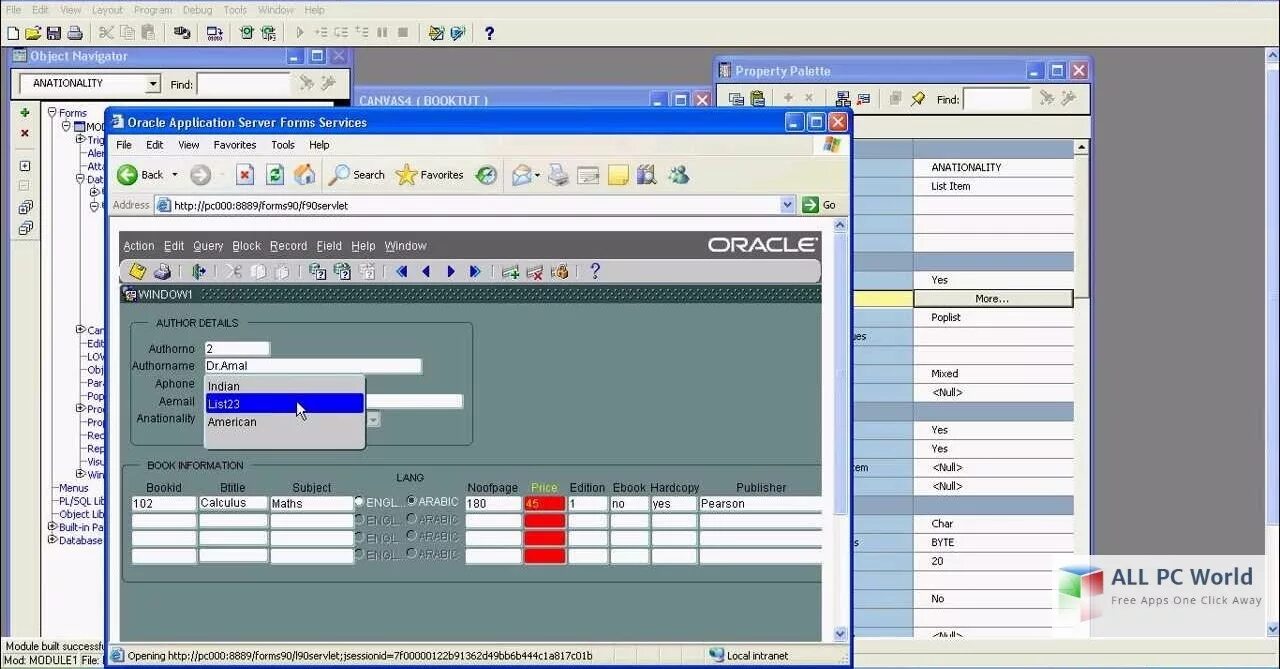Click the Mail envelope icon in browser toolbar

522,175
